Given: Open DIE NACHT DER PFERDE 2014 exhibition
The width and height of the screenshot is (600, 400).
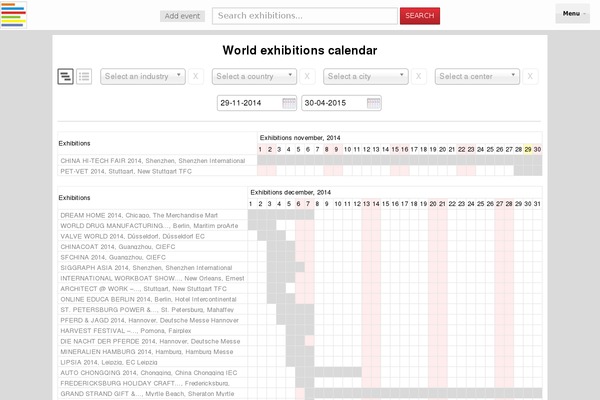Looking at the screenshot, I should pos(150,341).
